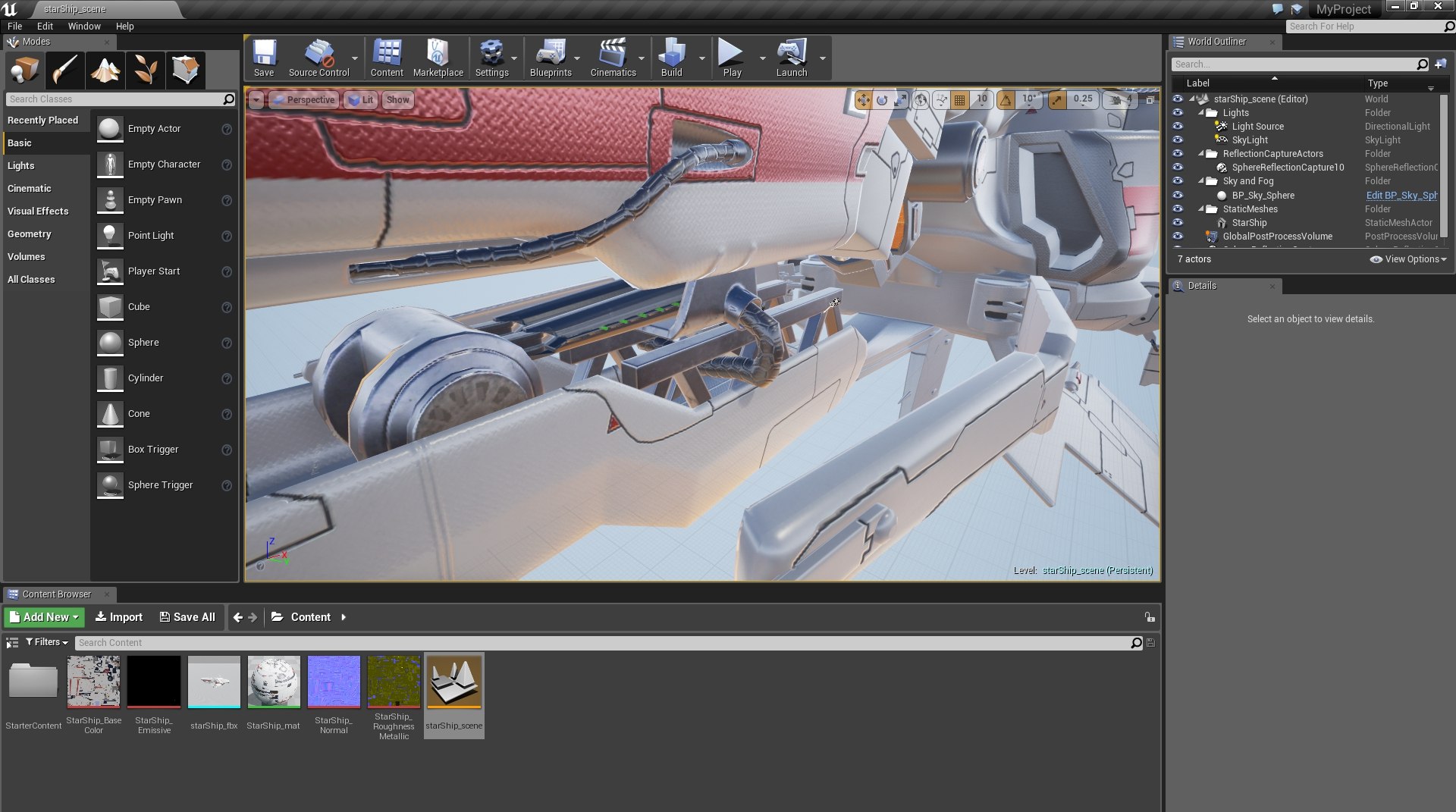Toggle rotation snapping on or off
1456x812 pixels.
tap(1006, 99)
